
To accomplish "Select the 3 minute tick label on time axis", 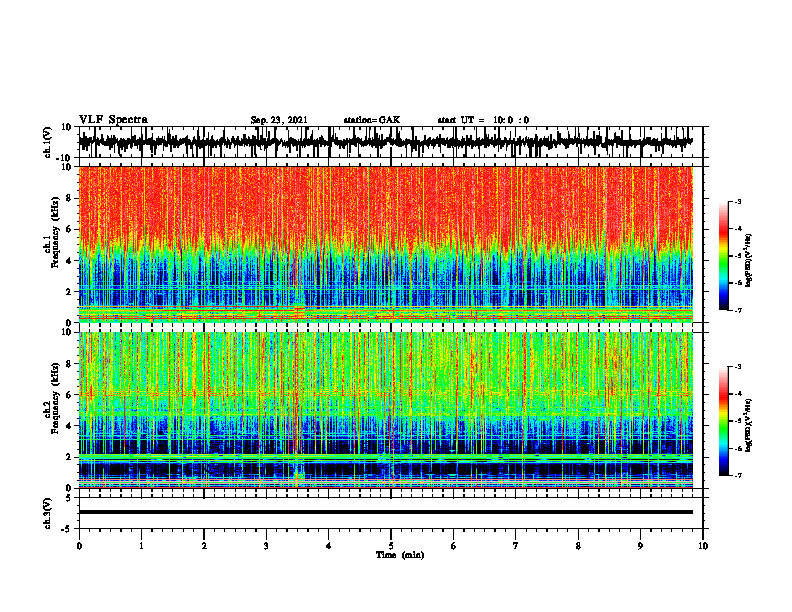I will (266, 546).
